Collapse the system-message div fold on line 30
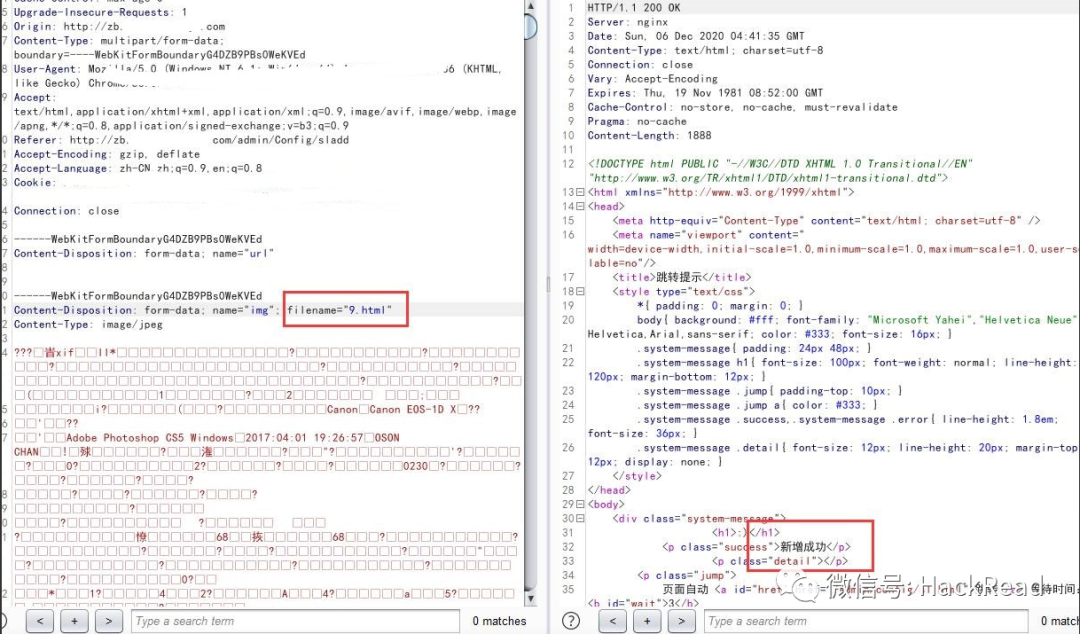The width and height of the screenshot is (1080, 634). [580, 518]
